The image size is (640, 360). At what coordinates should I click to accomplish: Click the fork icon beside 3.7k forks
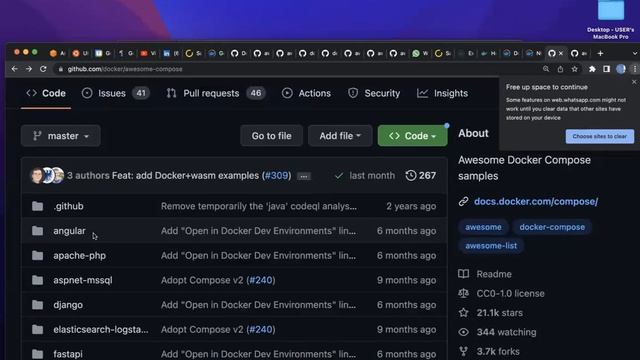463,351
